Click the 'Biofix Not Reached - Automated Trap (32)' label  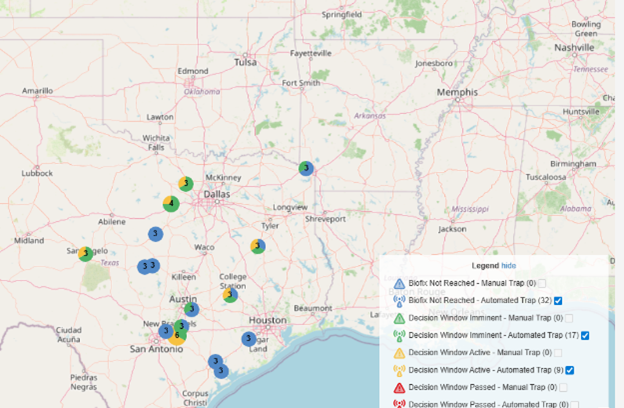[x=480, y=301]
